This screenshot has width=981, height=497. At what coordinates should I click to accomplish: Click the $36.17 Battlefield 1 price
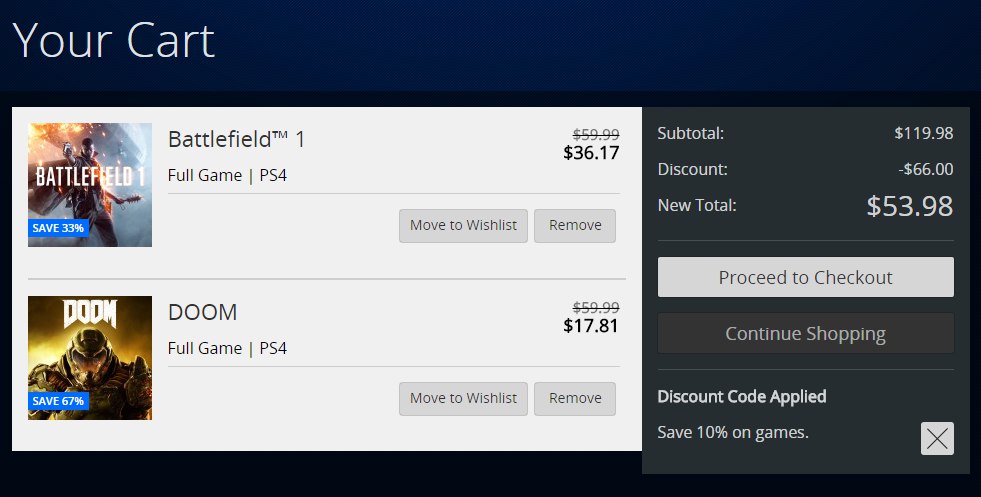point(591,153)
